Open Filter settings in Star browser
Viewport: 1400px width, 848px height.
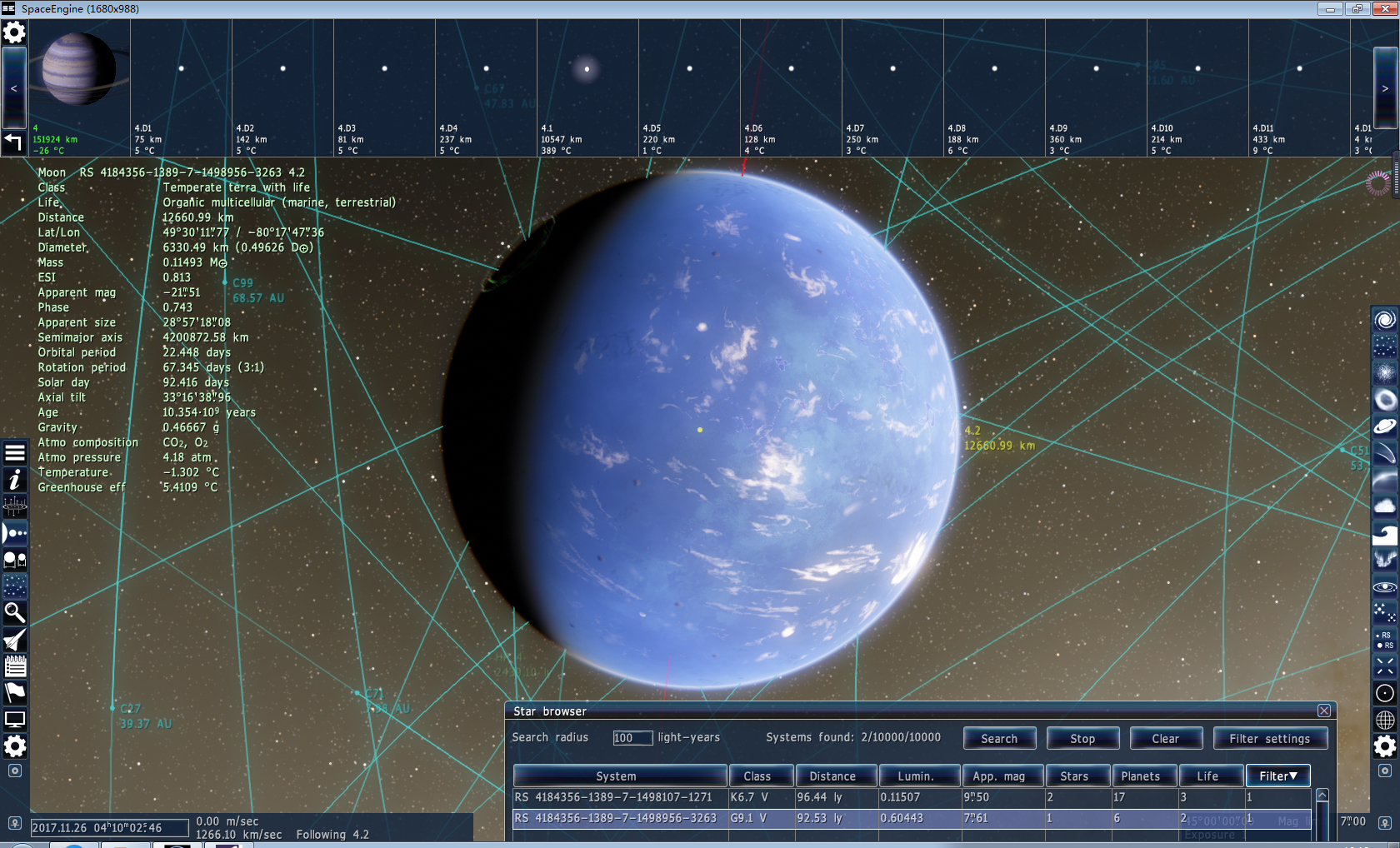tap(1270, 739)
